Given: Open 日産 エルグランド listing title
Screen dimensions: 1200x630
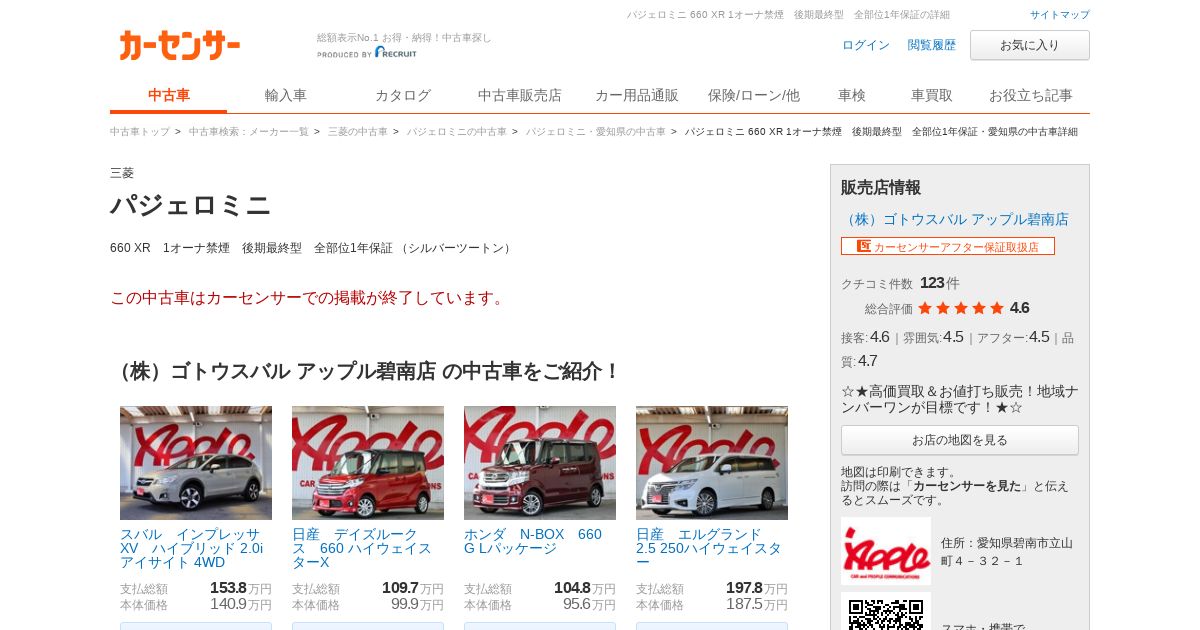Looking at the screenshot, I should 709,548.
